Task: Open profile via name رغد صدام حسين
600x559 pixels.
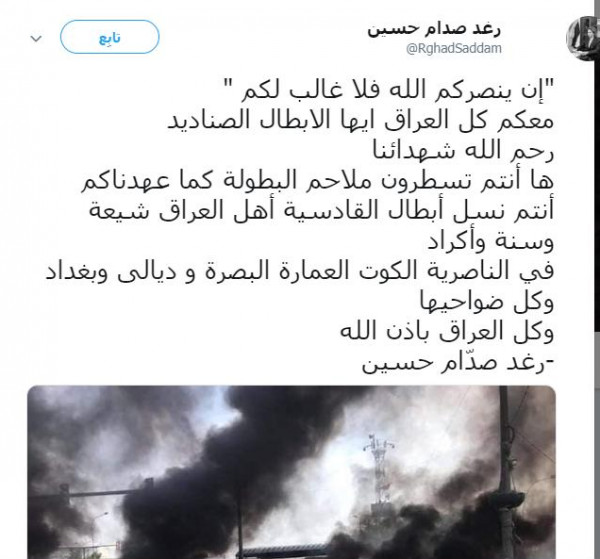Action: click(434, 30)
